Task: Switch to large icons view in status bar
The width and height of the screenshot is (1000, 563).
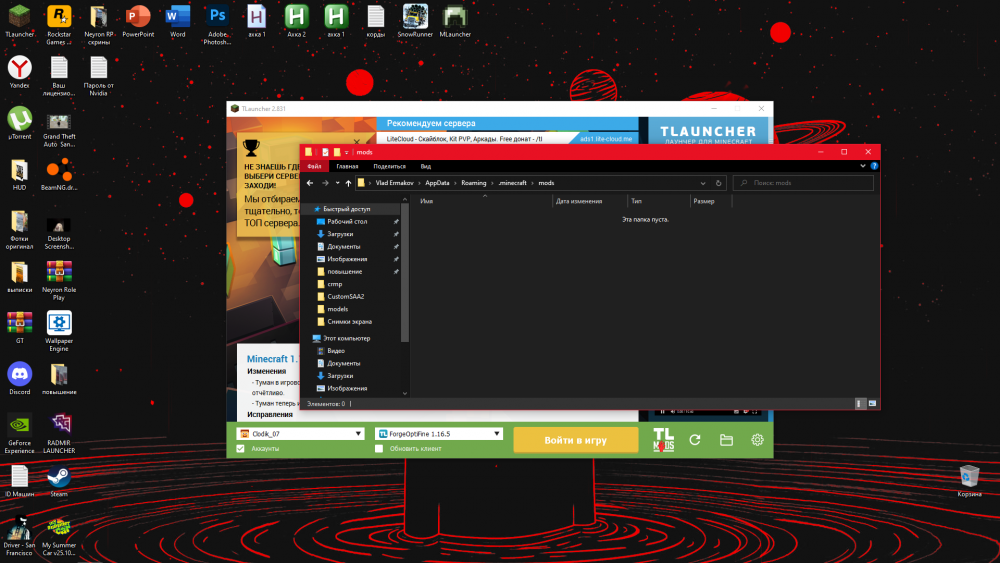Action: 872,404
